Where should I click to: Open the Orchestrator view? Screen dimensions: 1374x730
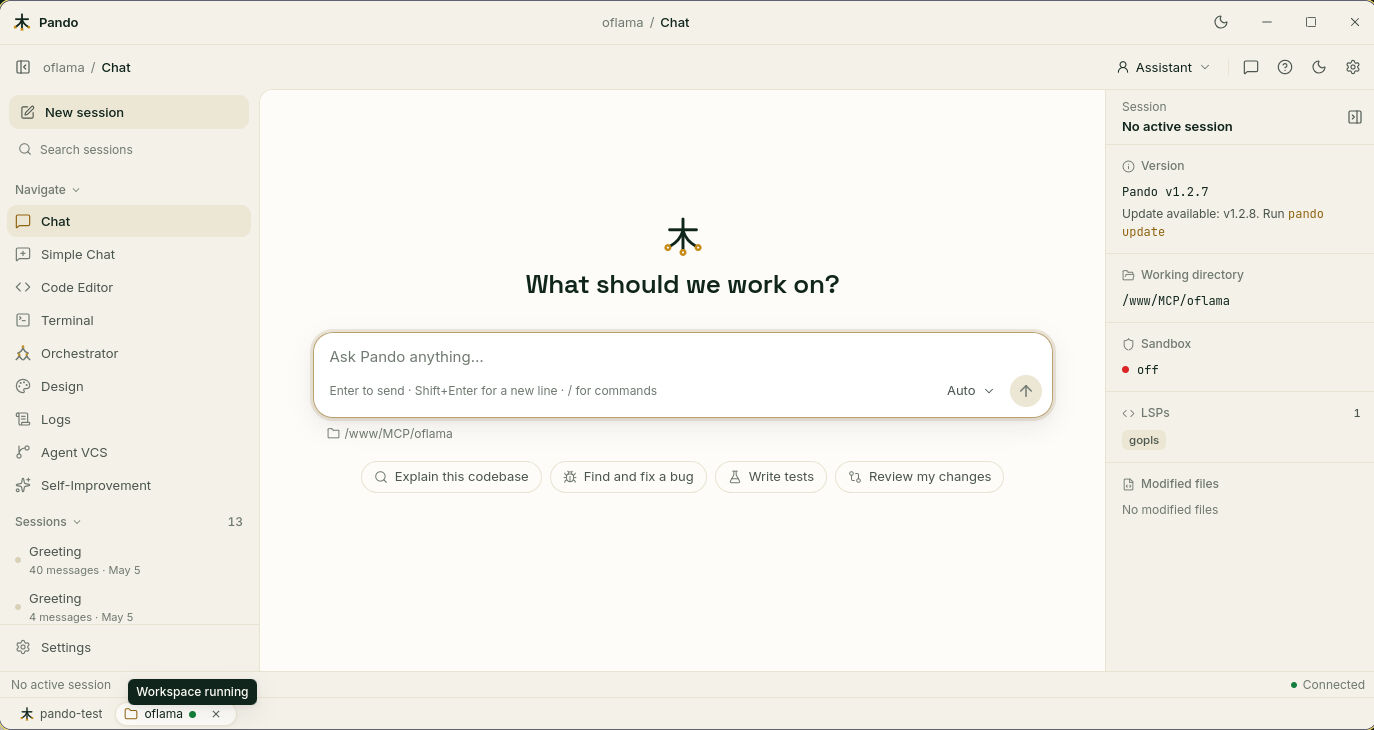point(129,353)
